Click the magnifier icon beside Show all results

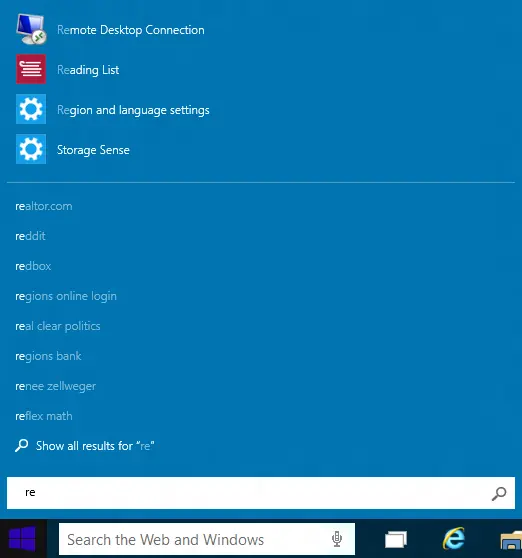click(x=21, y=445)
